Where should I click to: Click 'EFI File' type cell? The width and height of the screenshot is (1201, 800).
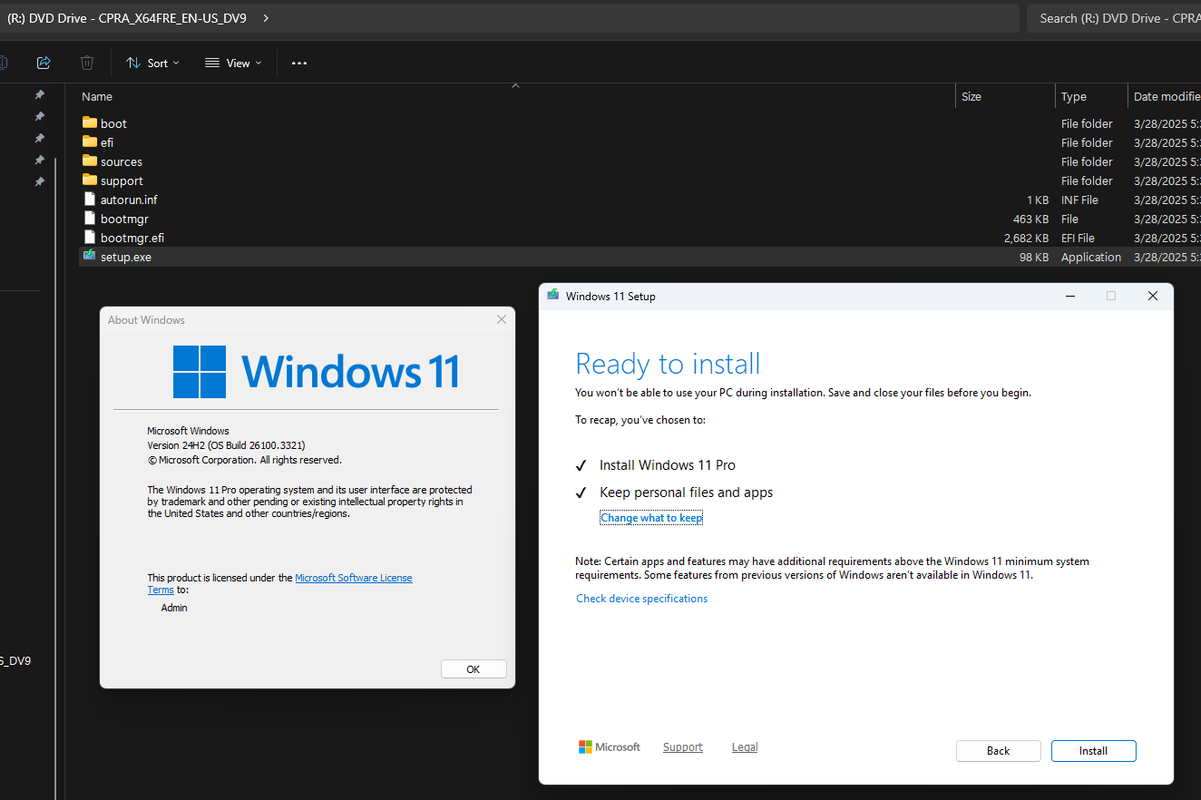click(x=1077, y=238)
